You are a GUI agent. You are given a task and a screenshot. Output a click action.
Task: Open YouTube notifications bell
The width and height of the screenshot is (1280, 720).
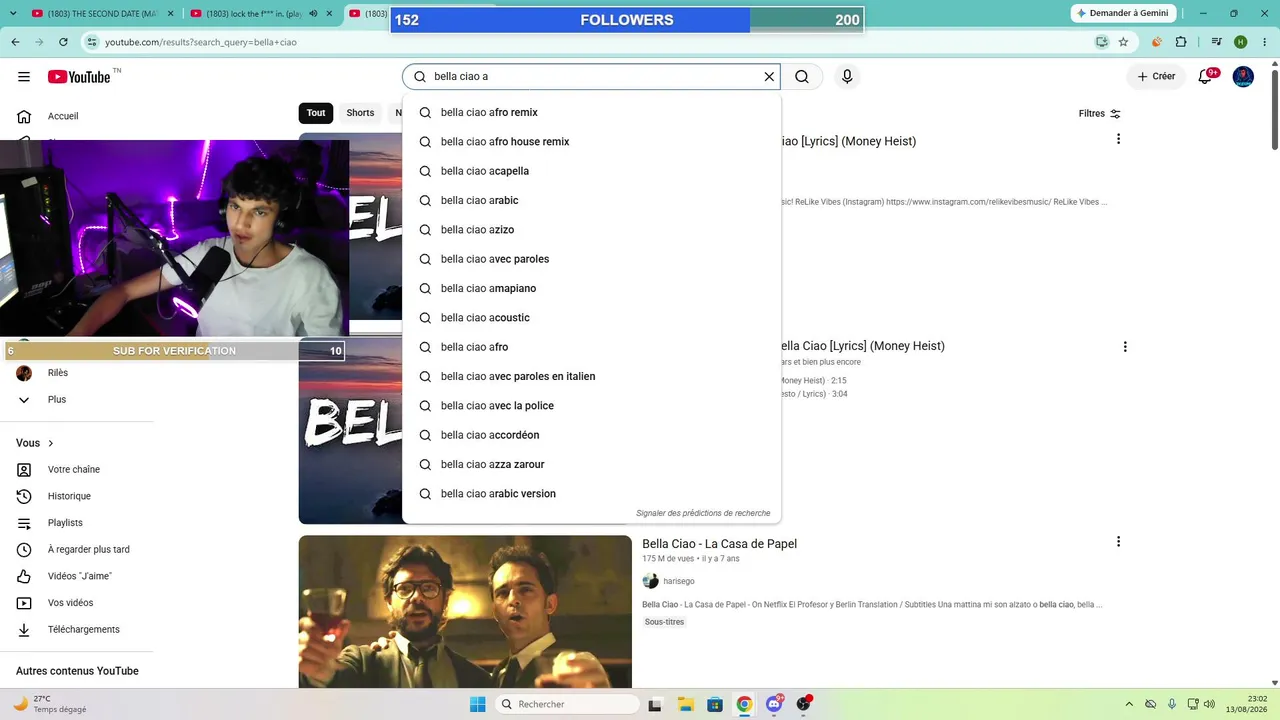click(1209, 77)
